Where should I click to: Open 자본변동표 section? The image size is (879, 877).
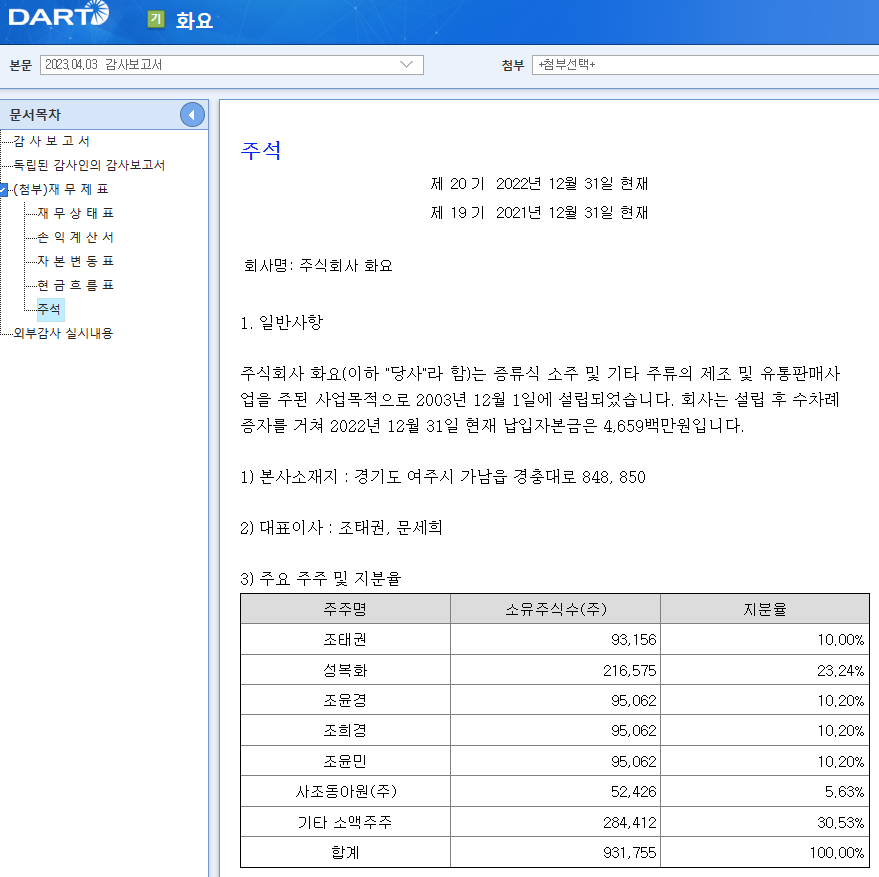coord(76,261)
